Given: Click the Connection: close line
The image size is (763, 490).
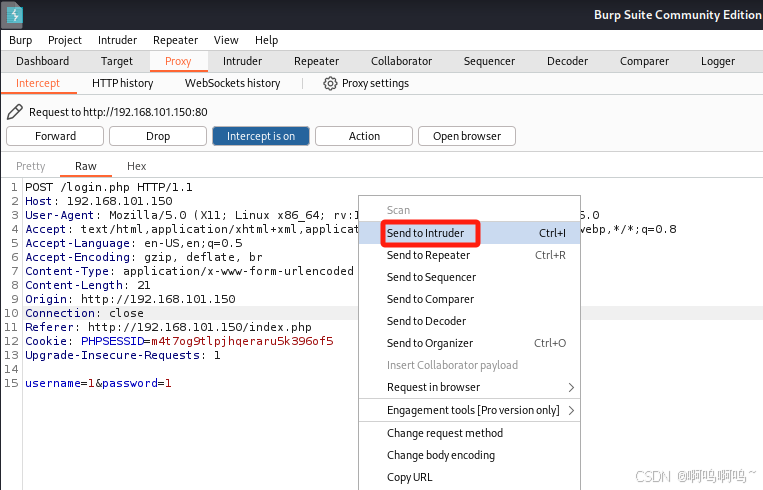Looking at the screenshot, I should point(85,313).
